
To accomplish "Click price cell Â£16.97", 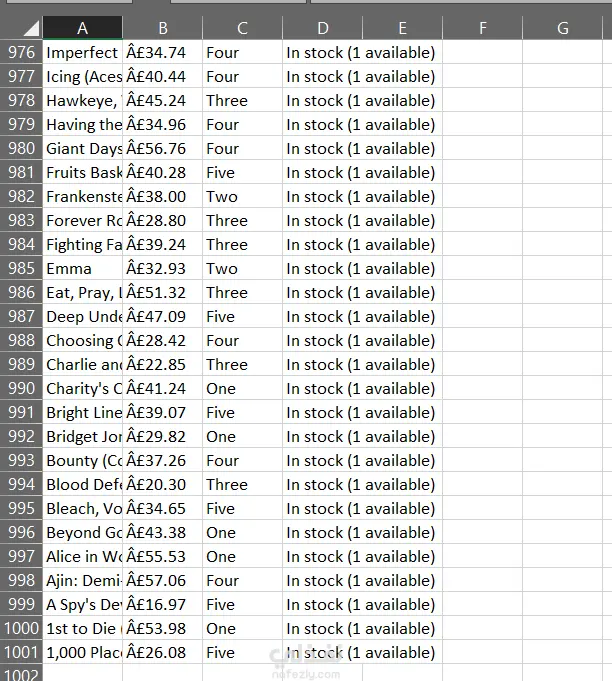I will pos(162,604).
